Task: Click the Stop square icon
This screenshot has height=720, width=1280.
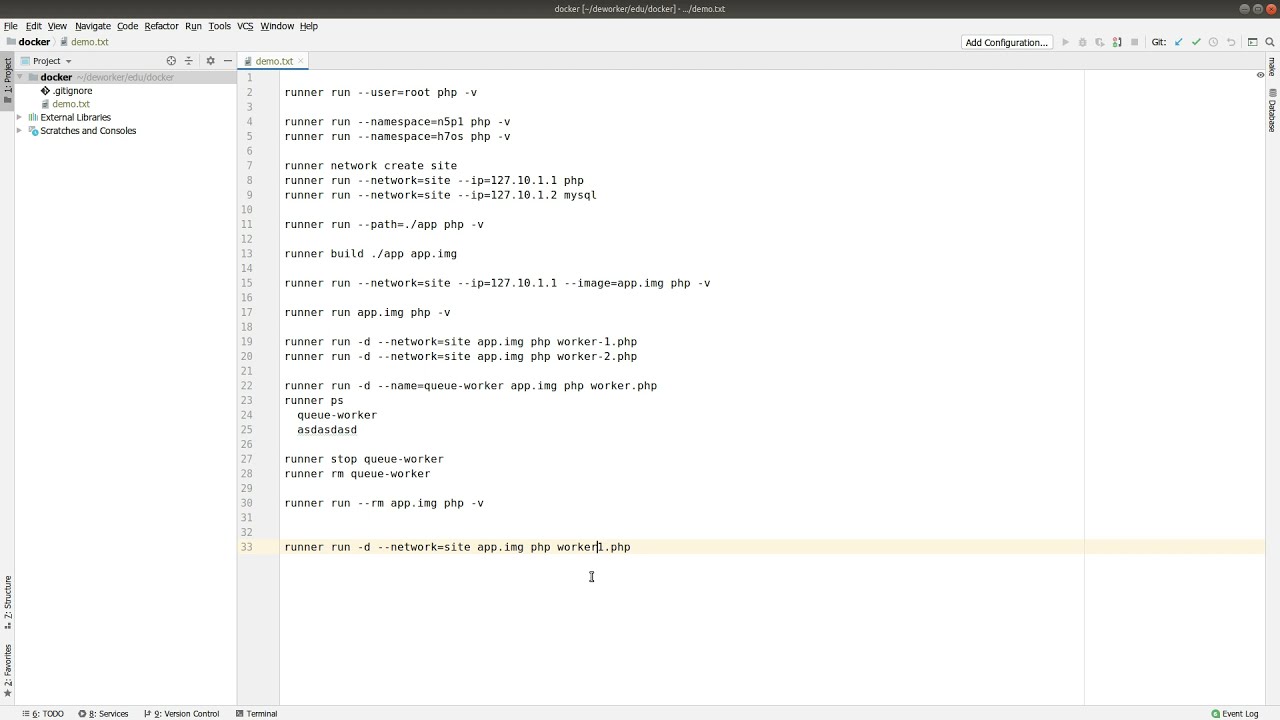Action: click(x=1134, y=42)
